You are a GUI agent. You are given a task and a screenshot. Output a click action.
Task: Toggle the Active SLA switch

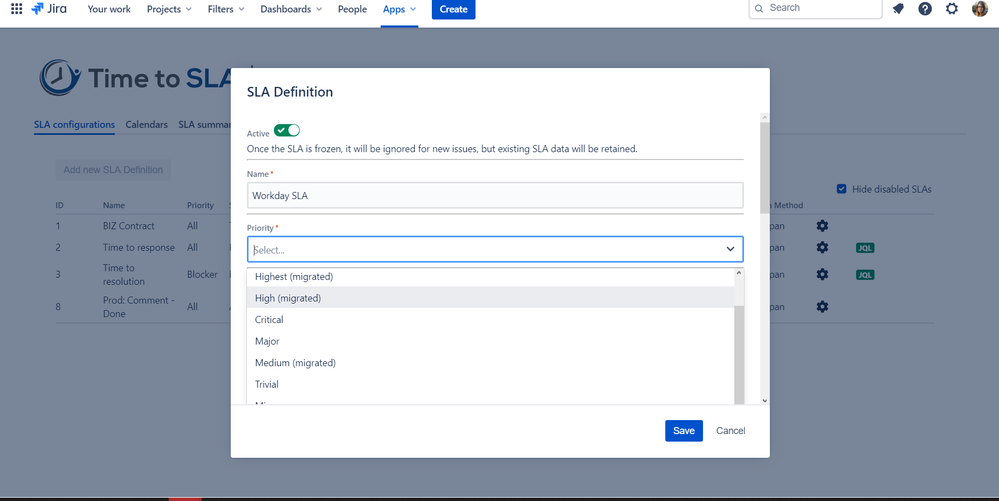click(x=287, y=130)
